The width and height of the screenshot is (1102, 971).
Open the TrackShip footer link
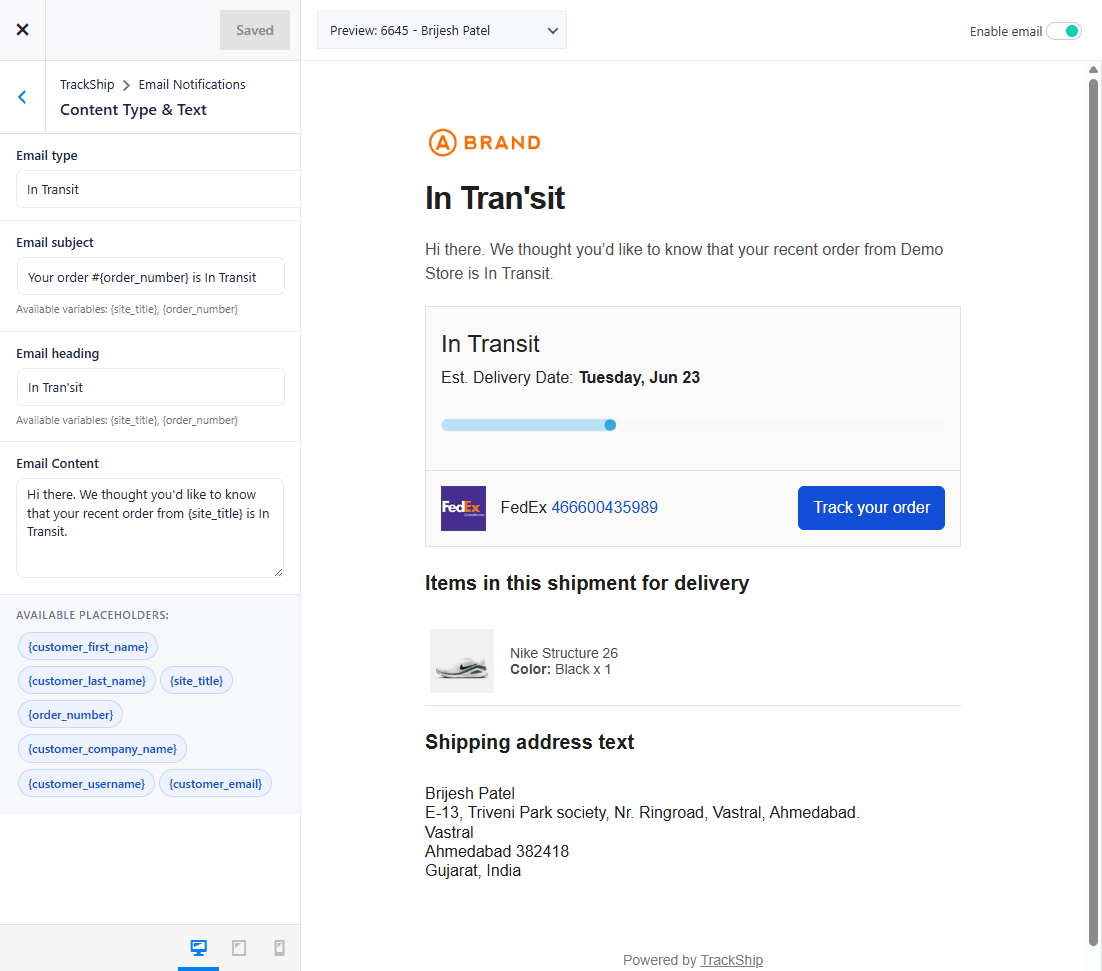tap(732, 960)
